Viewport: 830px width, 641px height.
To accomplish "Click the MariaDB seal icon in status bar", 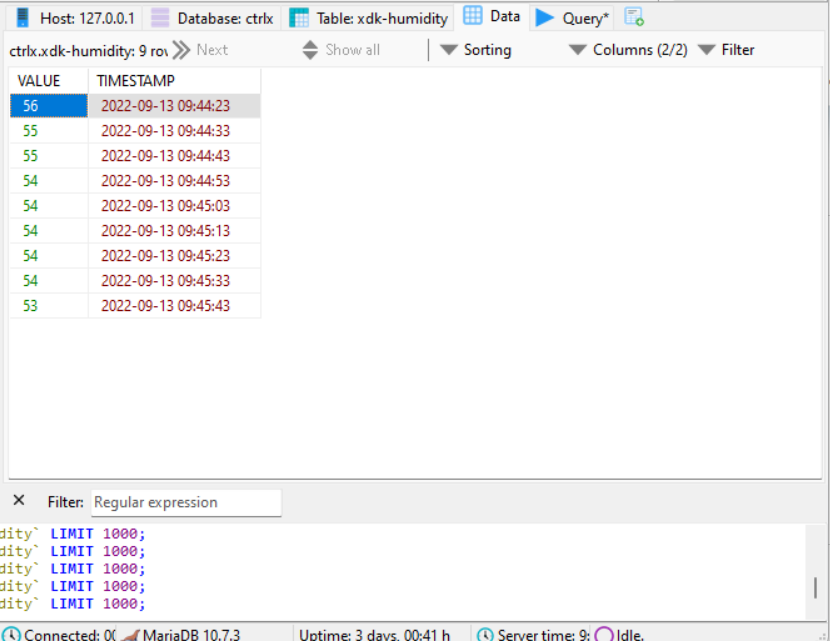I will pyautogui.click(x=129, y=634).
